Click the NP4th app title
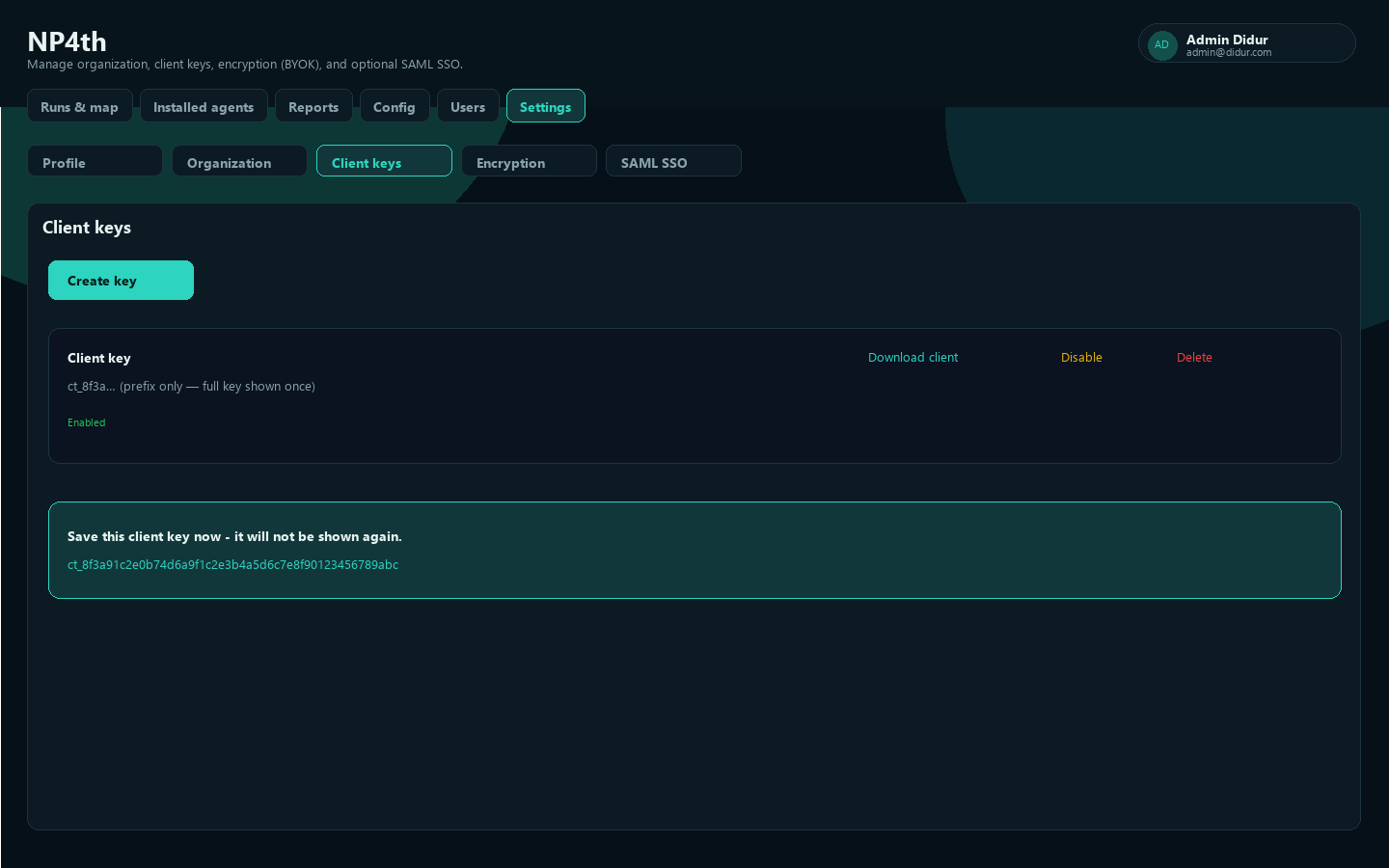The height and width of the screenshot is (868, 1389). pyautogui.click(x=67, y=41)
